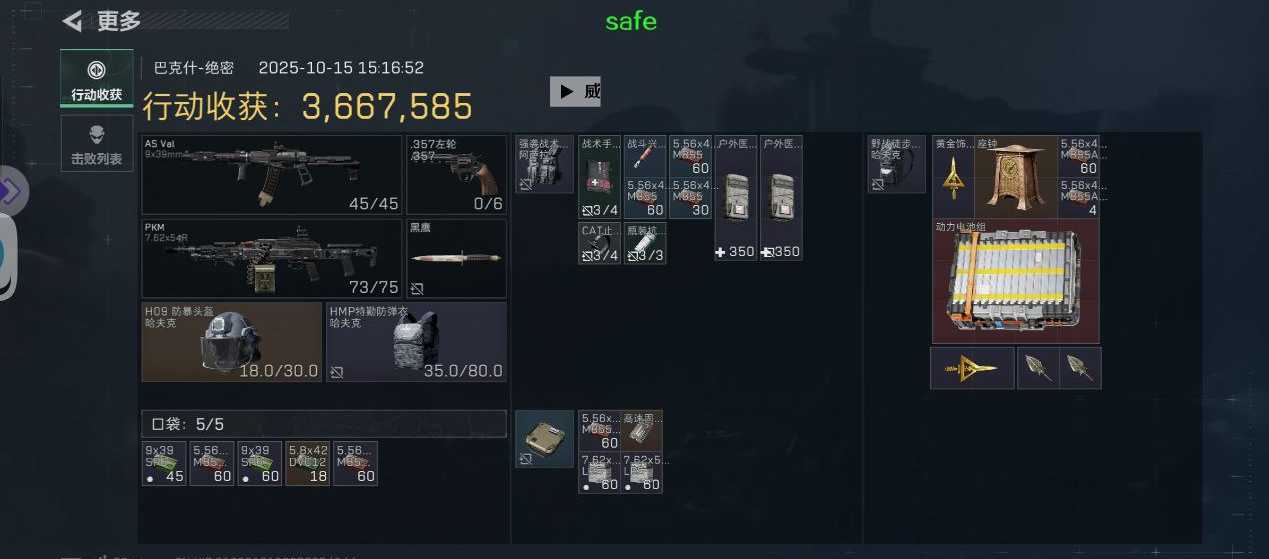Open the 行动收获 tab

96,79
